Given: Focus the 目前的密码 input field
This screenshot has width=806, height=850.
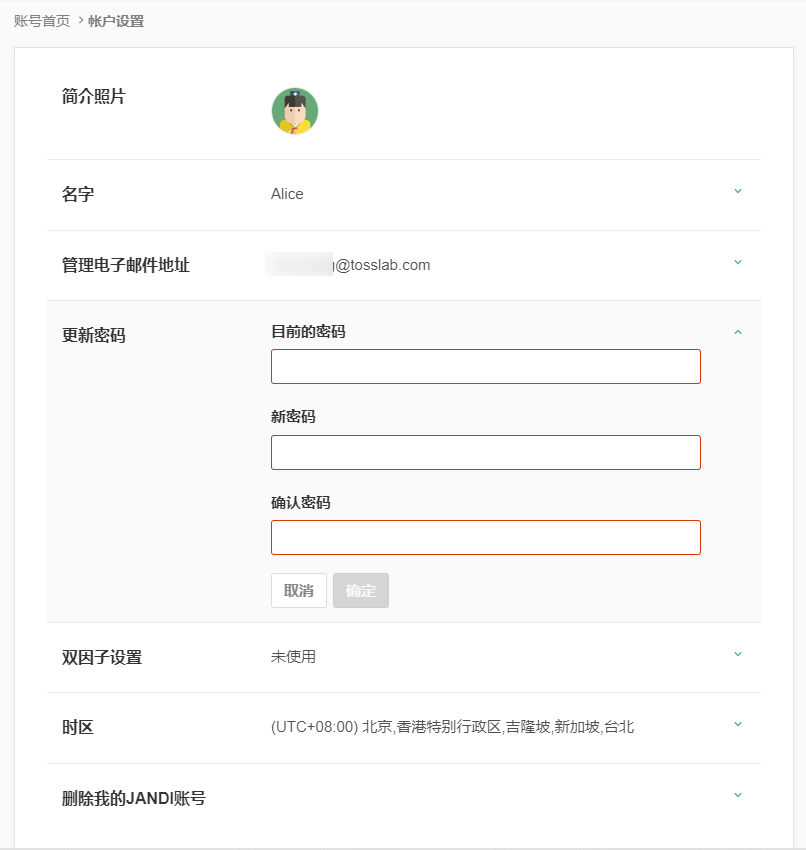Looking at the screenshot, I should pos(485,366).
